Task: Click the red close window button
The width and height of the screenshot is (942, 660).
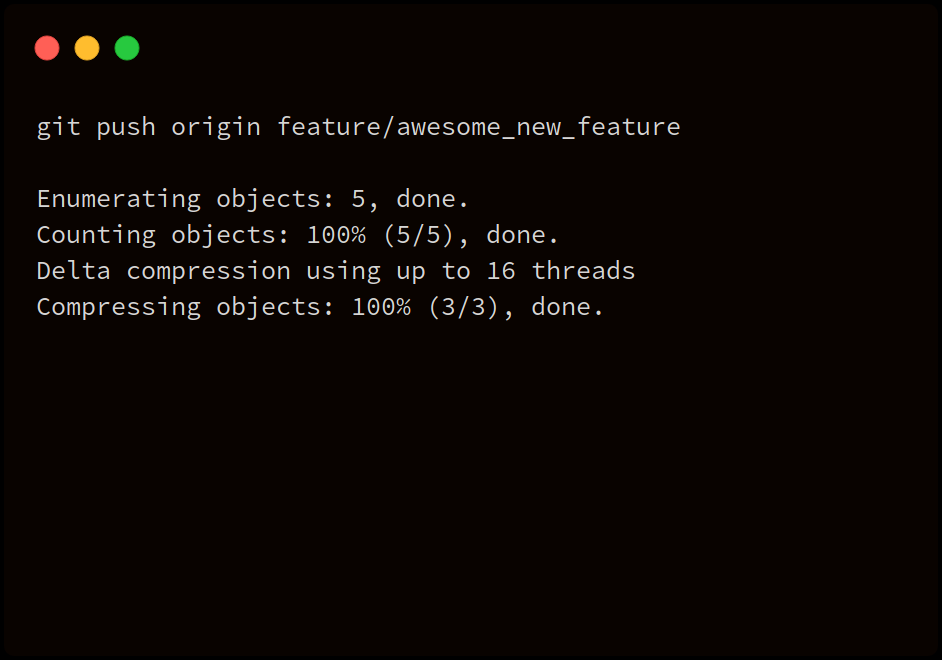Action: [47, 48]
